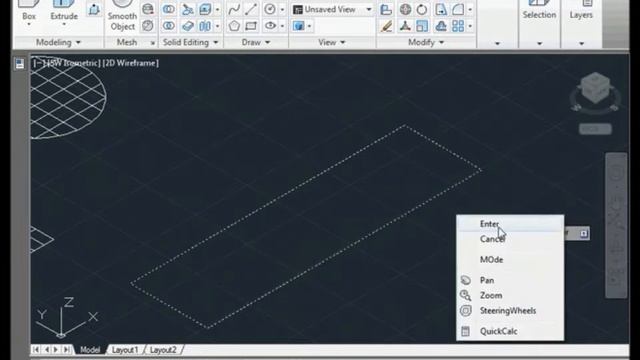Open the Array flyout dropdown arrow

[470, 26]
